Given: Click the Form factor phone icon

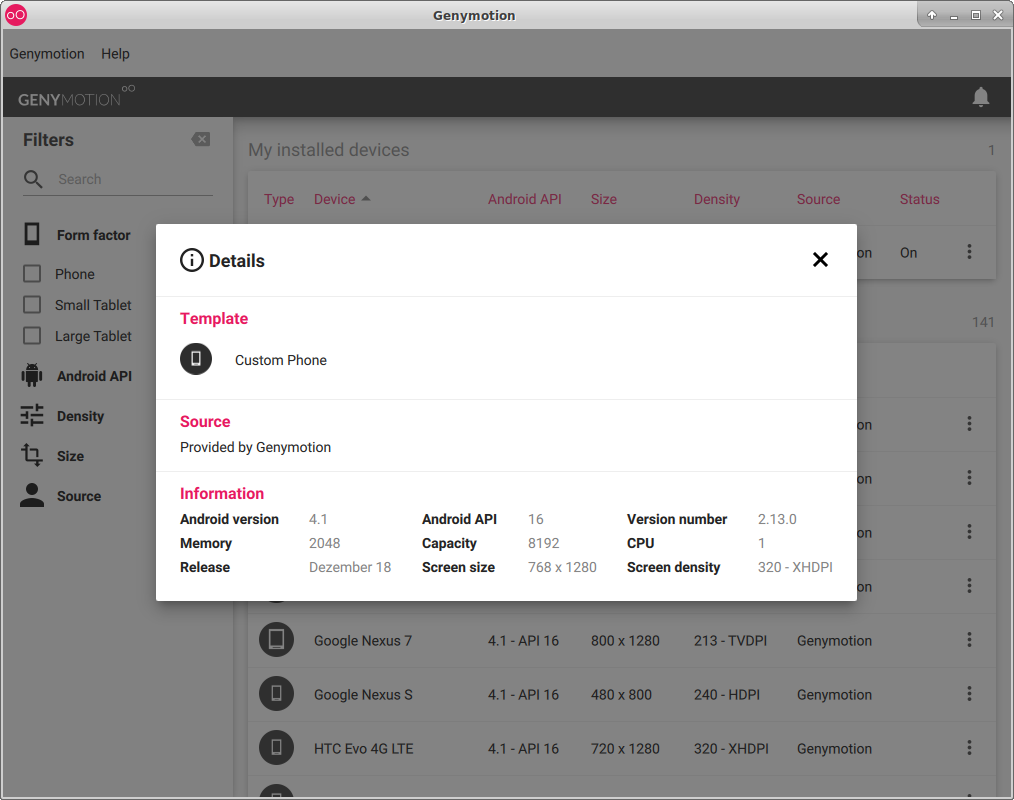Looking at the screenshot, I should pyautogui.click(x=32, y=234).
